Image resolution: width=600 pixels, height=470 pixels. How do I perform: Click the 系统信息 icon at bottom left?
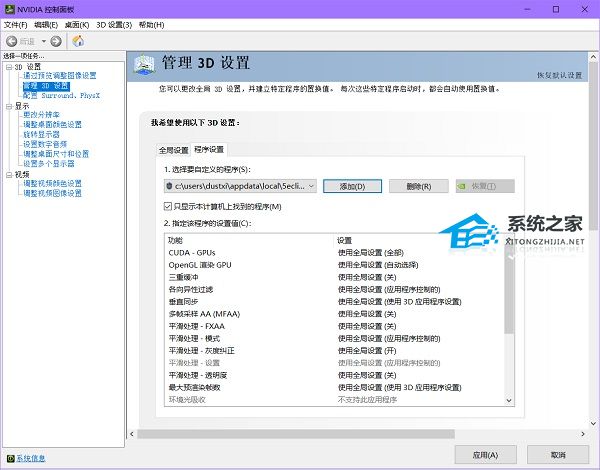click(8, 458)
